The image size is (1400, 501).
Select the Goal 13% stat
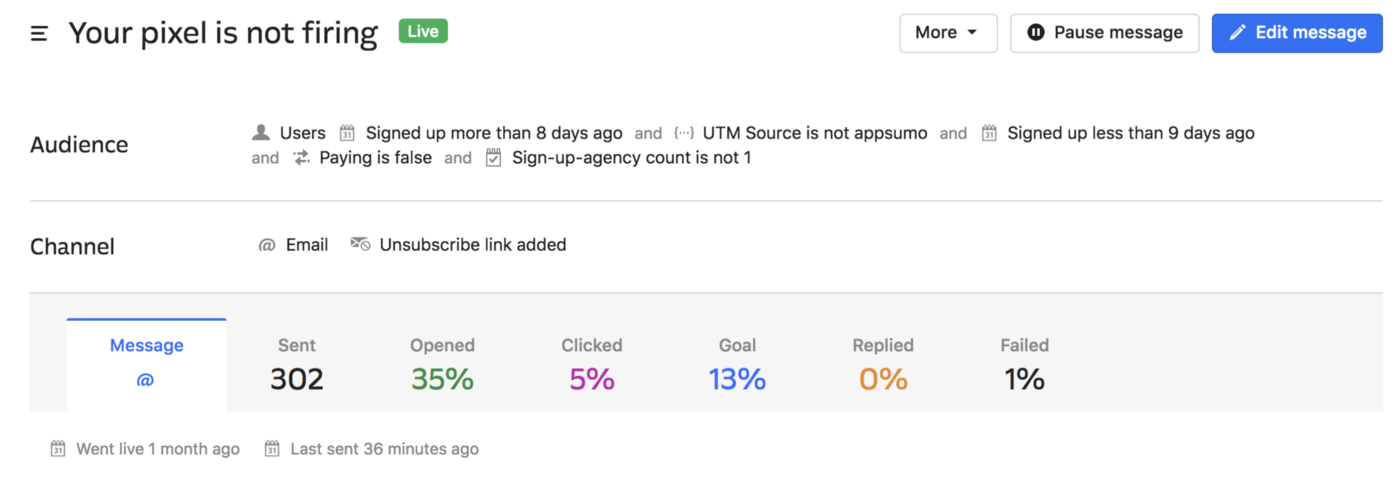tap(737, 364)
